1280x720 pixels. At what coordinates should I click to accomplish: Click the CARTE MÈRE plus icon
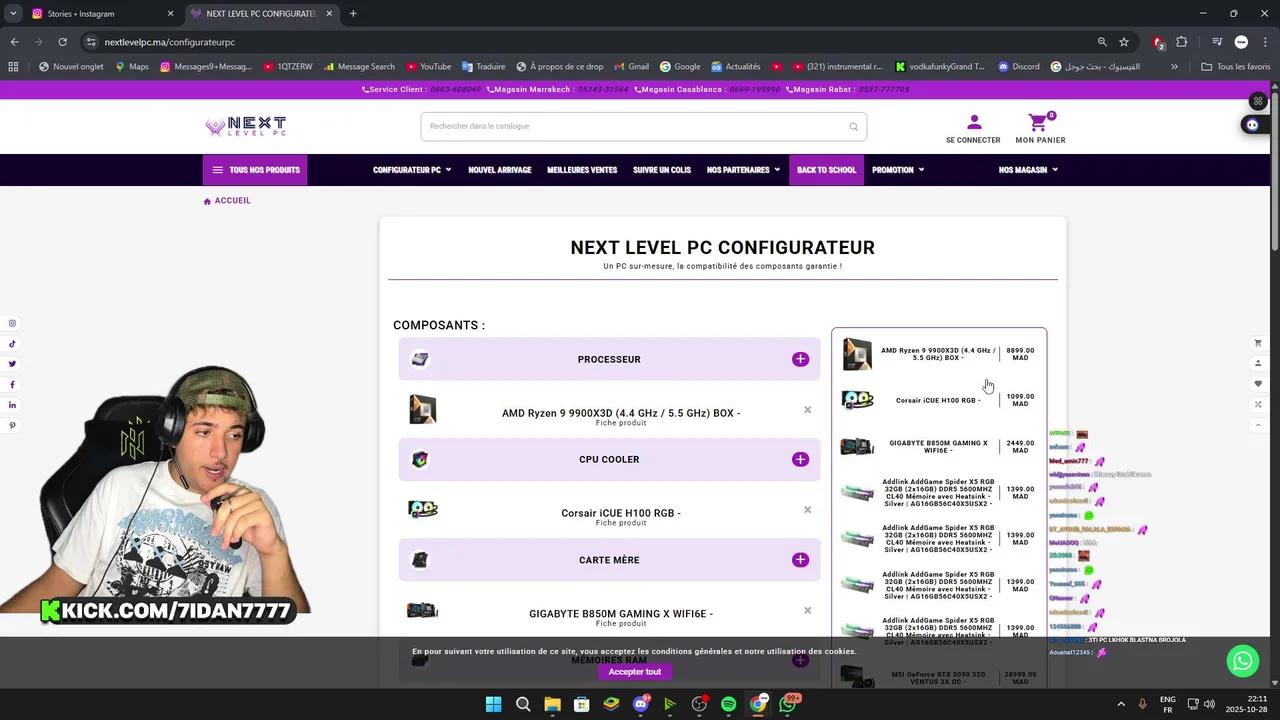pyautogui.click(x=800, y=560)
